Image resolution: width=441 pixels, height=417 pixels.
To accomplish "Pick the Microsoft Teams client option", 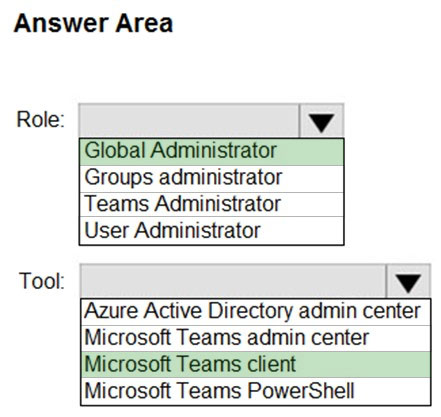I will pyautogui.click(x=256, y=364).
